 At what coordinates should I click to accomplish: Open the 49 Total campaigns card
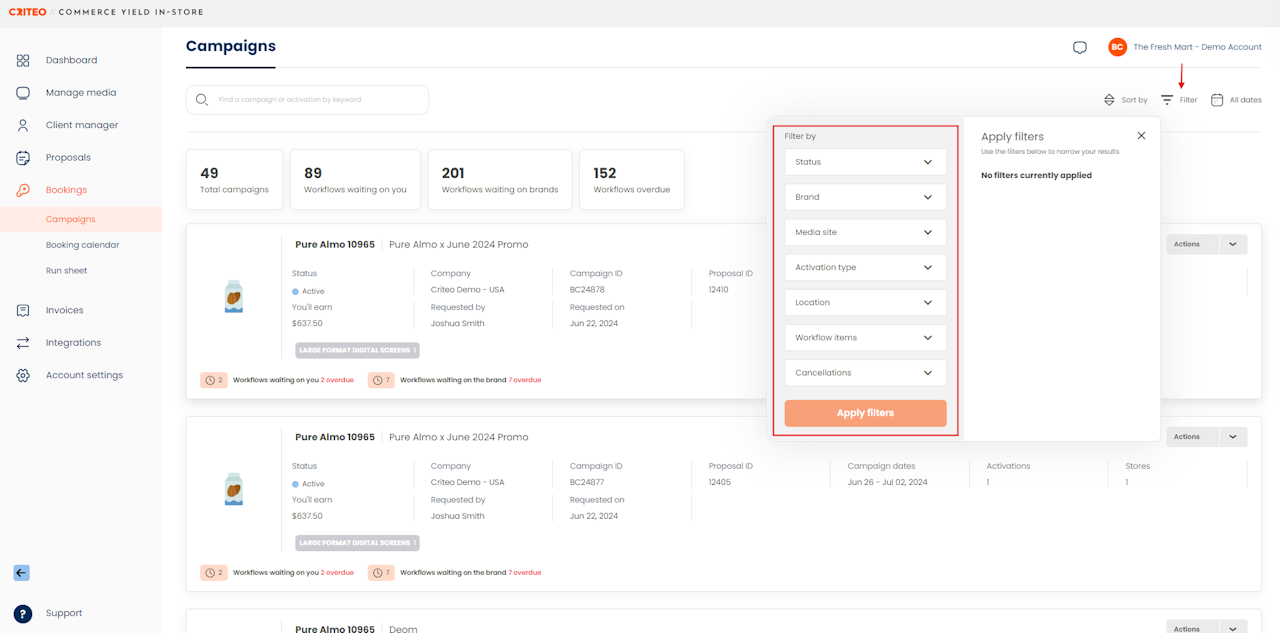[x=234, y=180]
